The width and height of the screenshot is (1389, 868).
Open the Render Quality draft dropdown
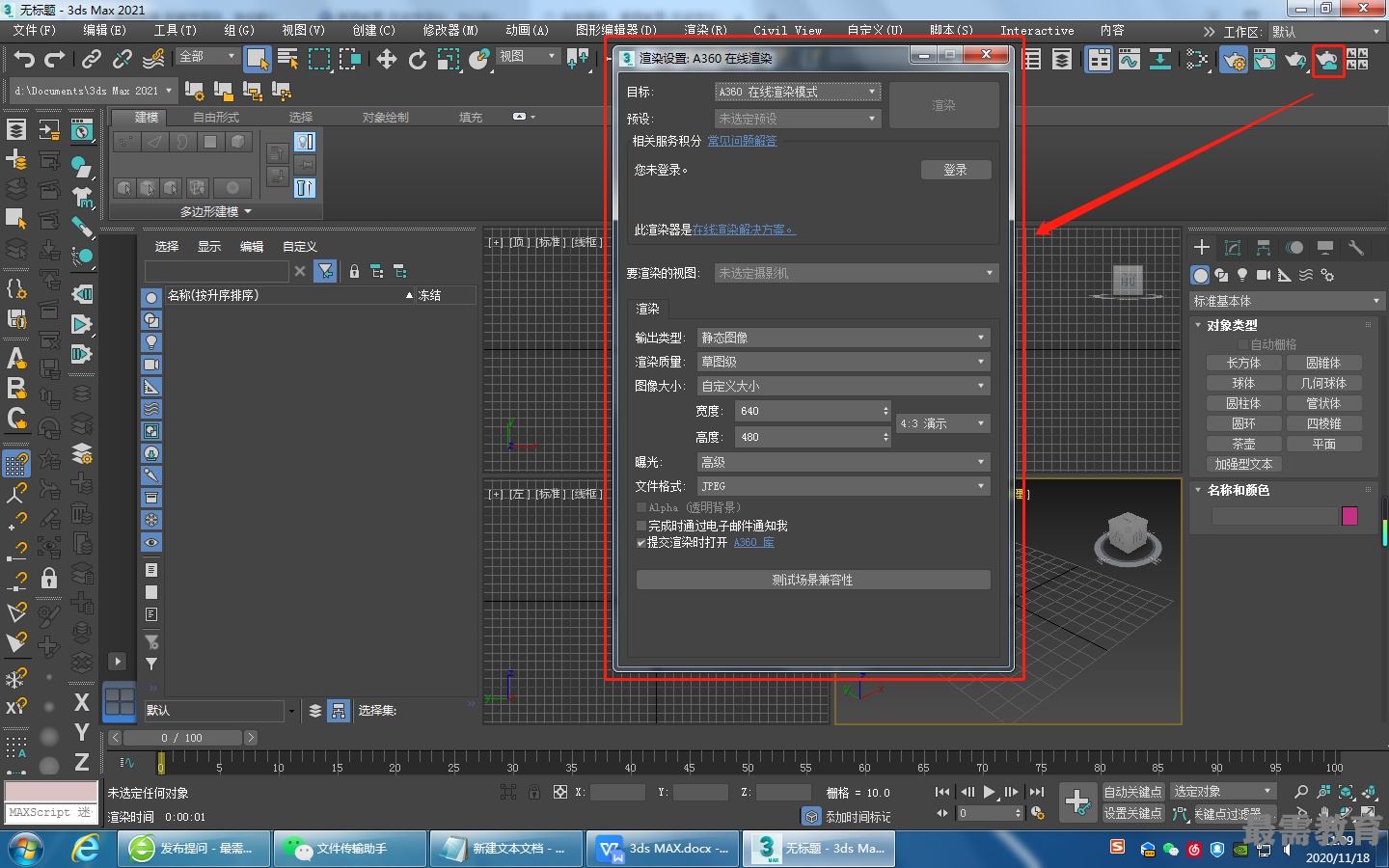[844, 362]
